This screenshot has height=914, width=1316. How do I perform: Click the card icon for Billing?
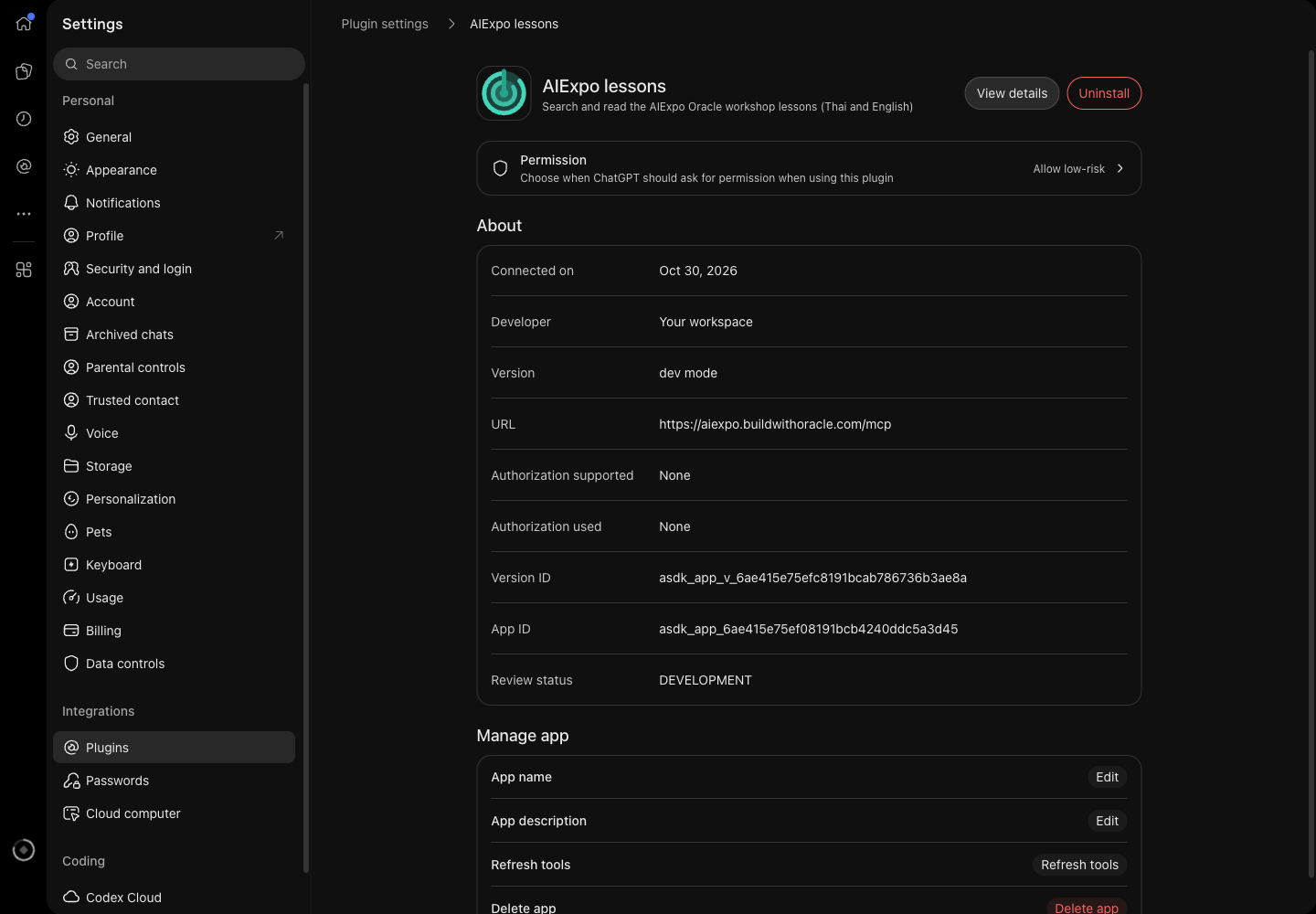[71, 631]
